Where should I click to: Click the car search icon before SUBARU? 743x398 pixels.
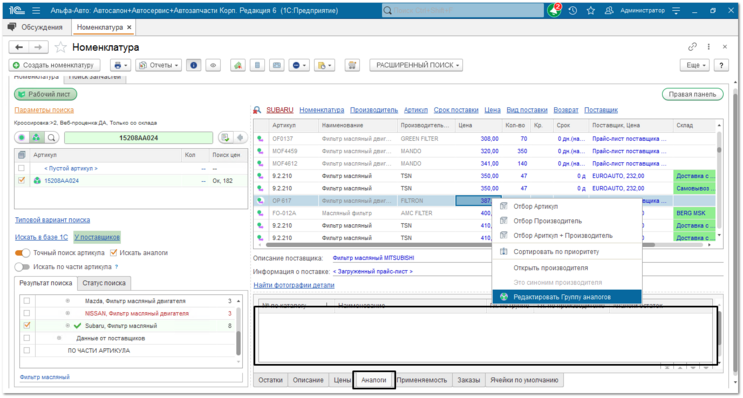point(257,110)
